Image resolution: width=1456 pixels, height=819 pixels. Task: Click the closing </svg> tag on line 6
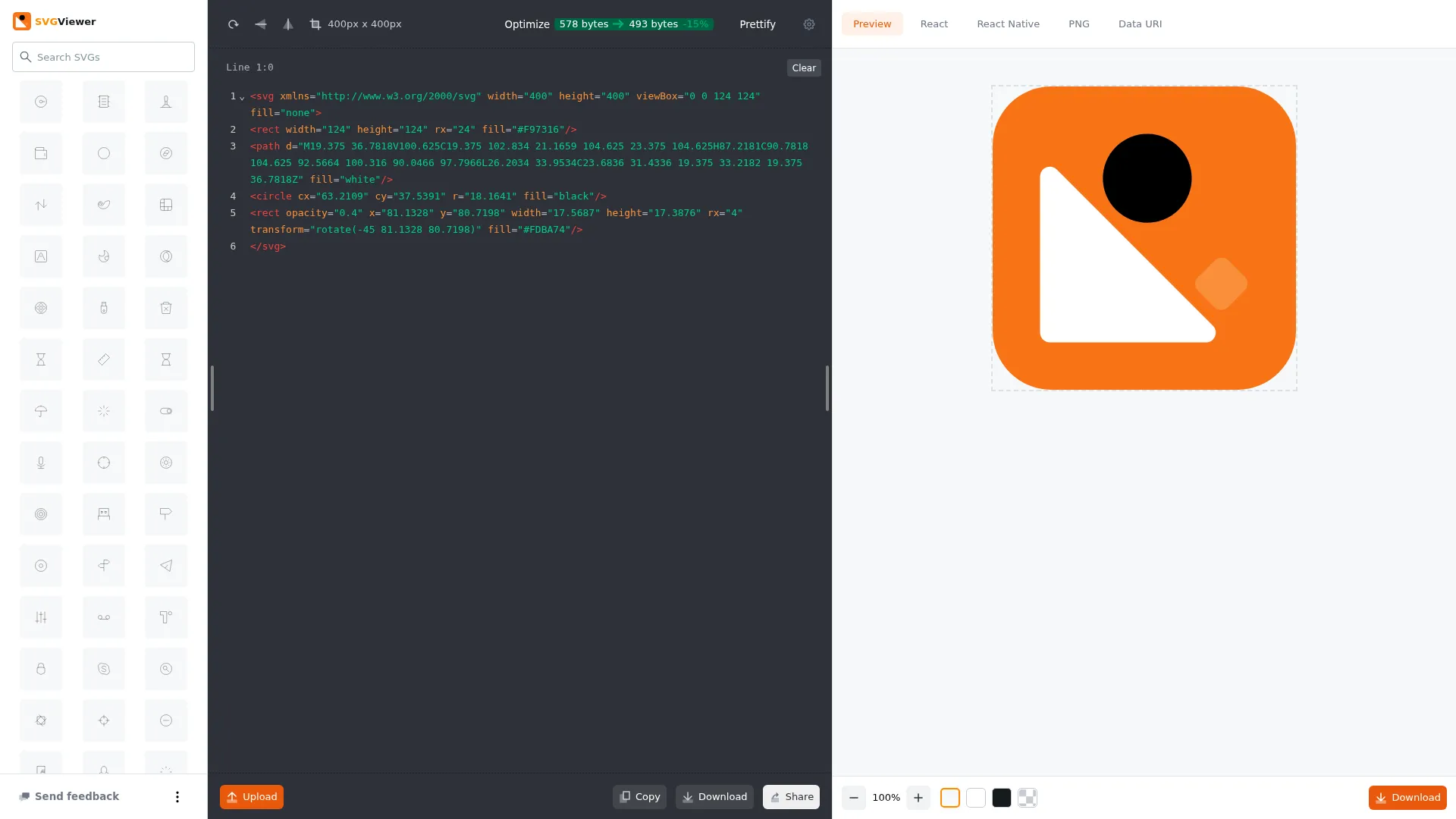tap(268, 246)
